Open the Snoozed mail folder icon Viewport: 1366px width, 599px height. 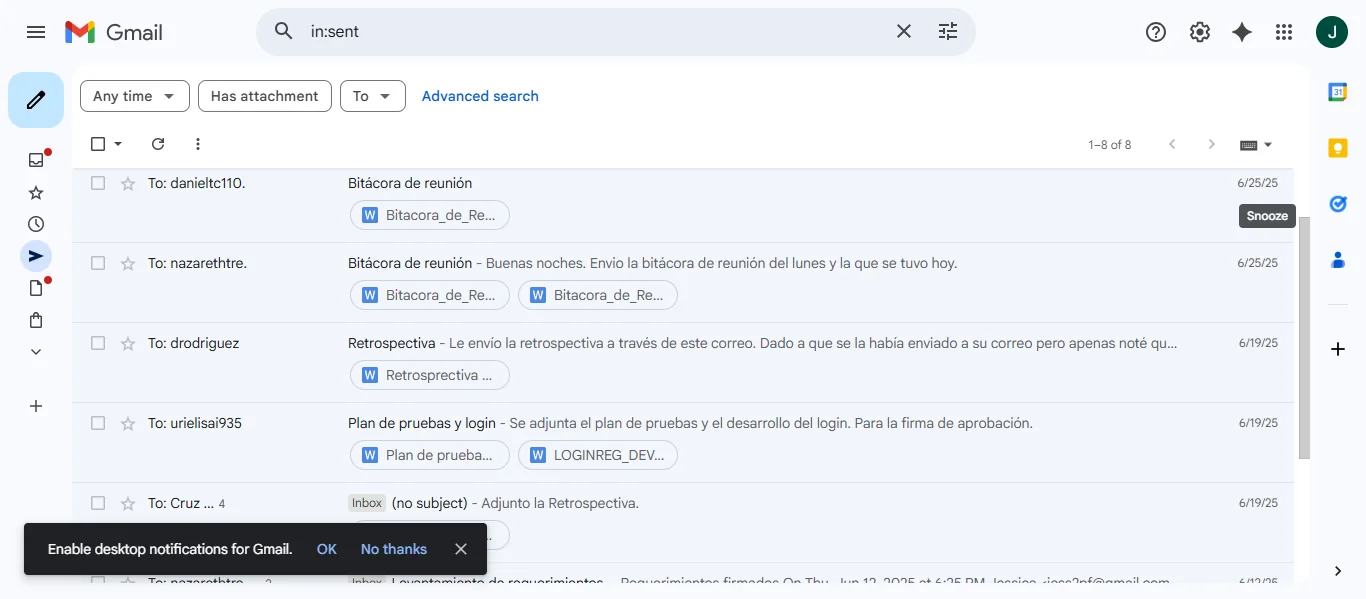click(35, 223)
